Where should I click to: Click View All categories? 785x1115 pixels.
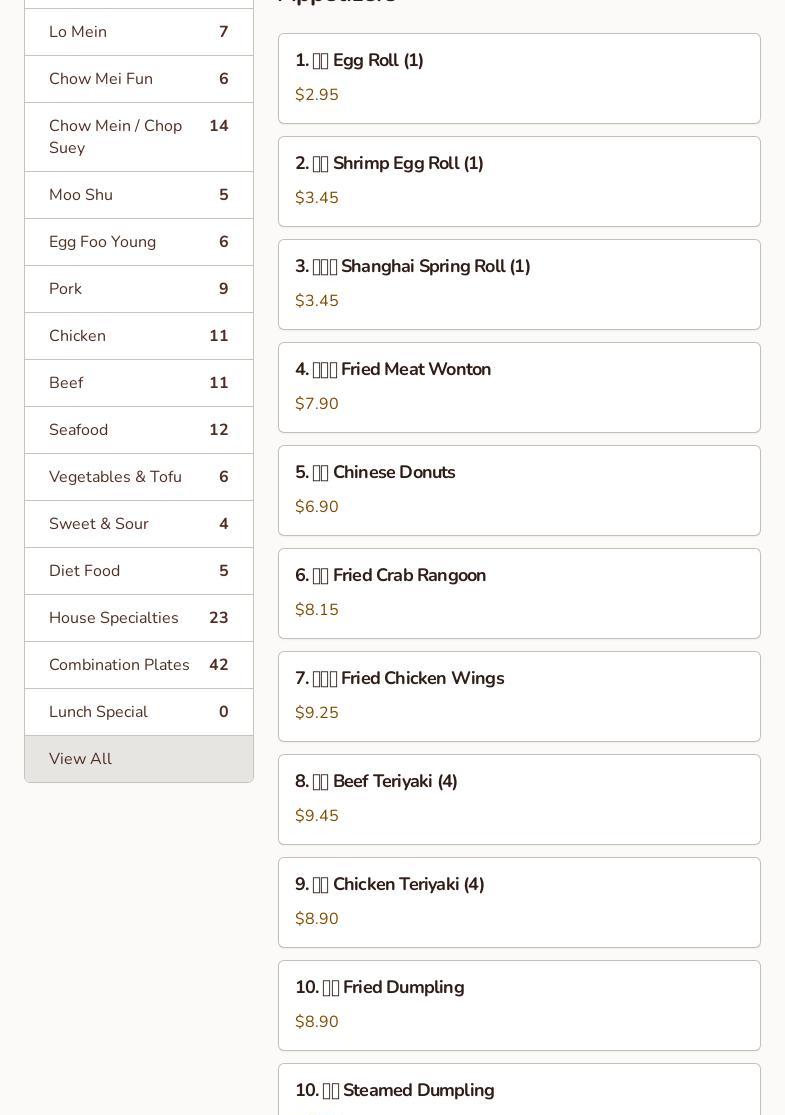(139, 759)
